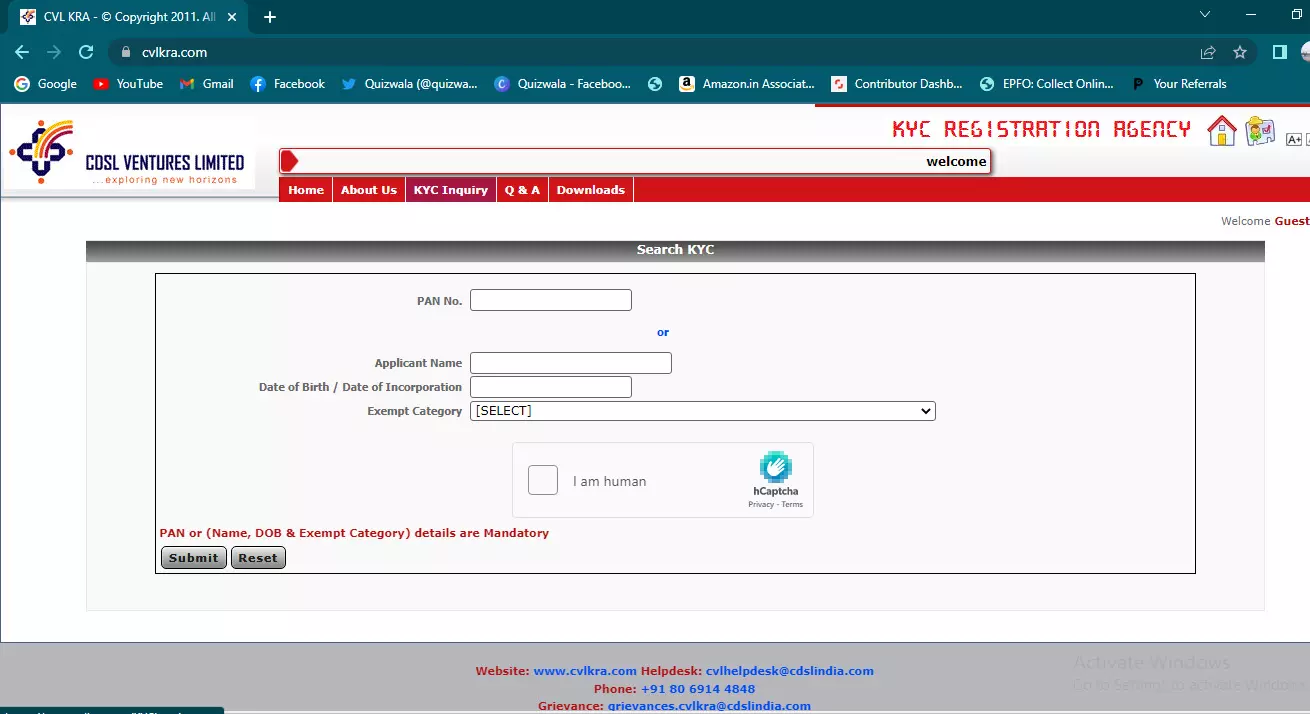Select the About Us menu item
The height and width of the screenshot is (714, 1310).
click(x=368, y=189)
